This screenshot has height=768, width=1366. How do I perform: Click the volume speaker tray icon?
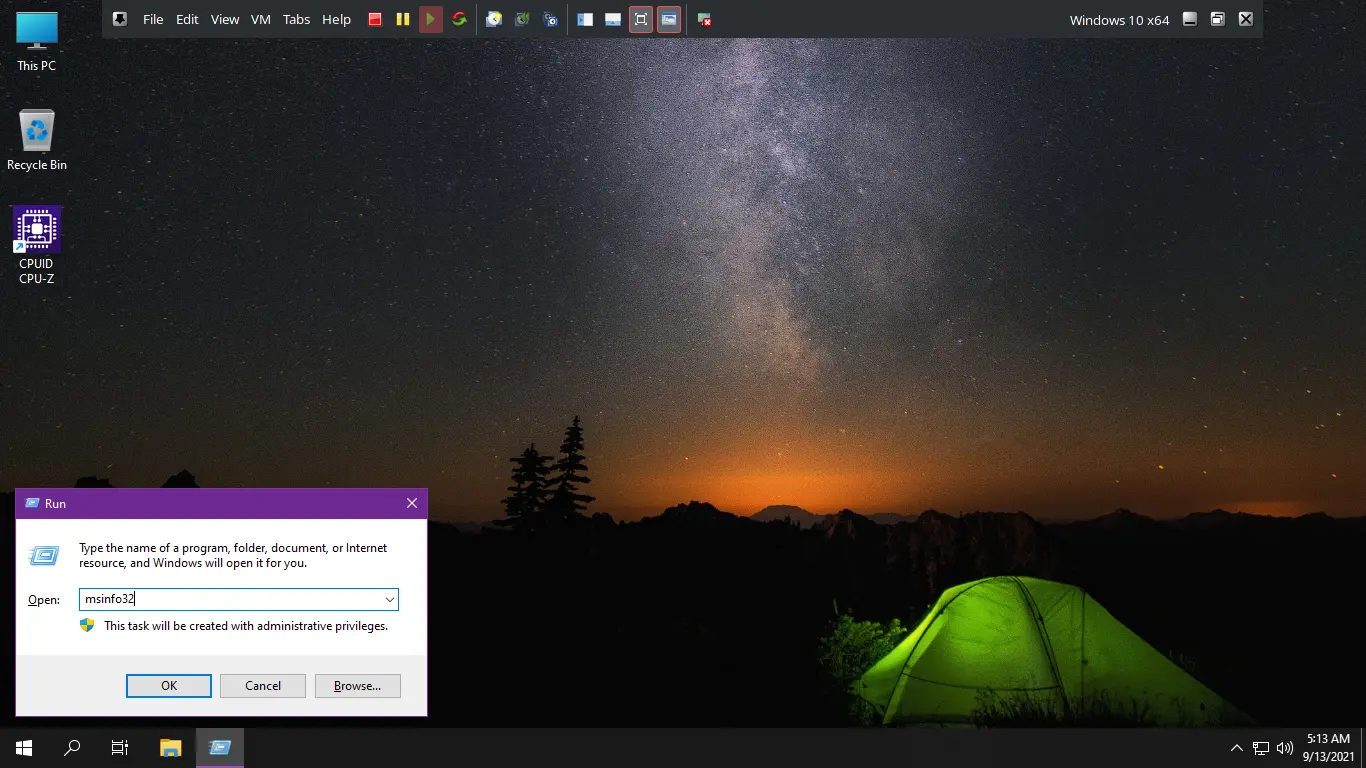coord(1285,748)
